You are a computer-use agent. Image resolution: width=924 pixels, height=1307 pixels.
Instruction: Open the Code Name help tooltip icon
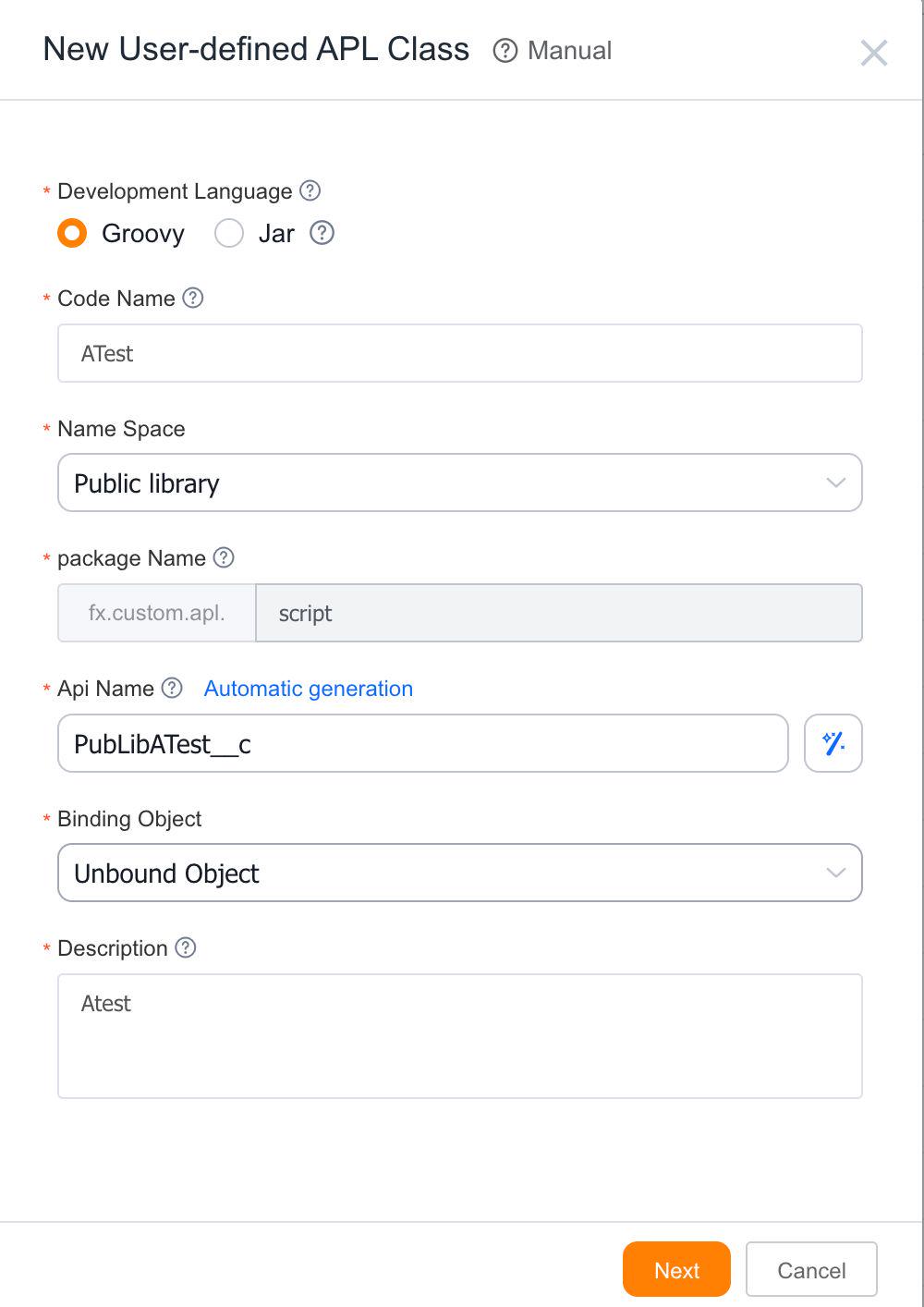coord(192,298)
